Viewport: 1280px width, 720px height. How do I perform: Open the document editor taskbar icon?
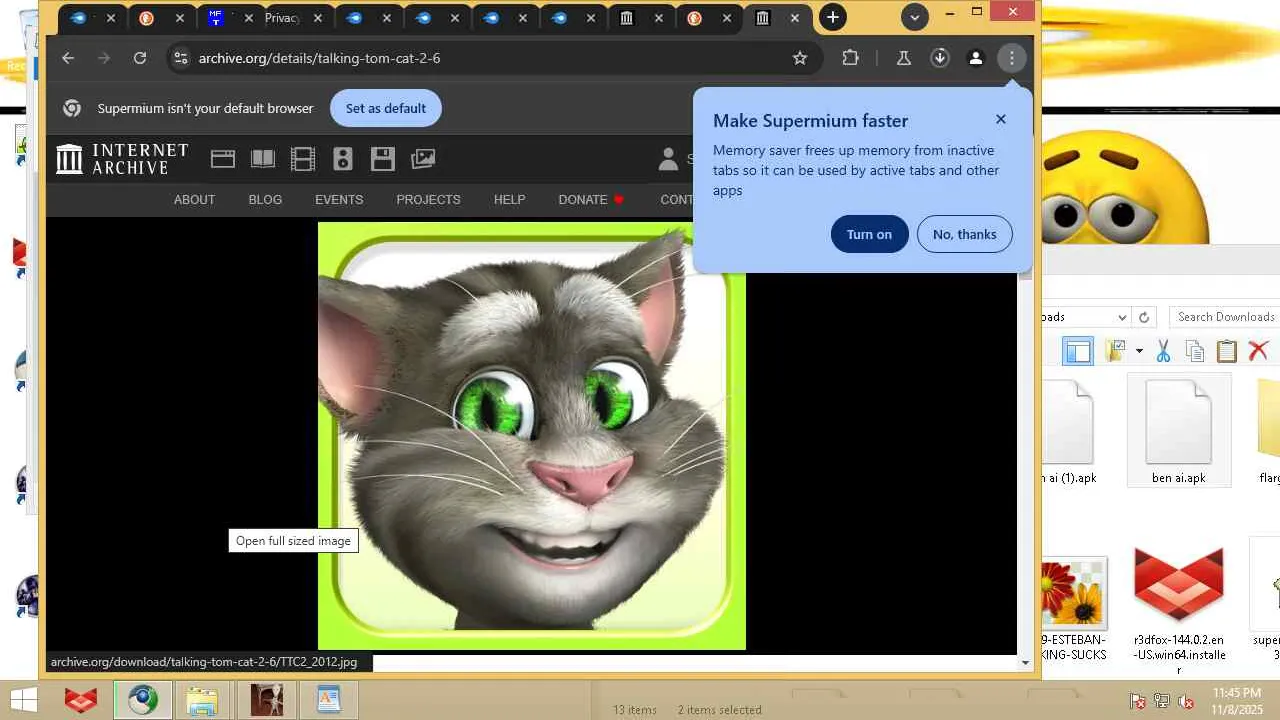pos(328,700)
